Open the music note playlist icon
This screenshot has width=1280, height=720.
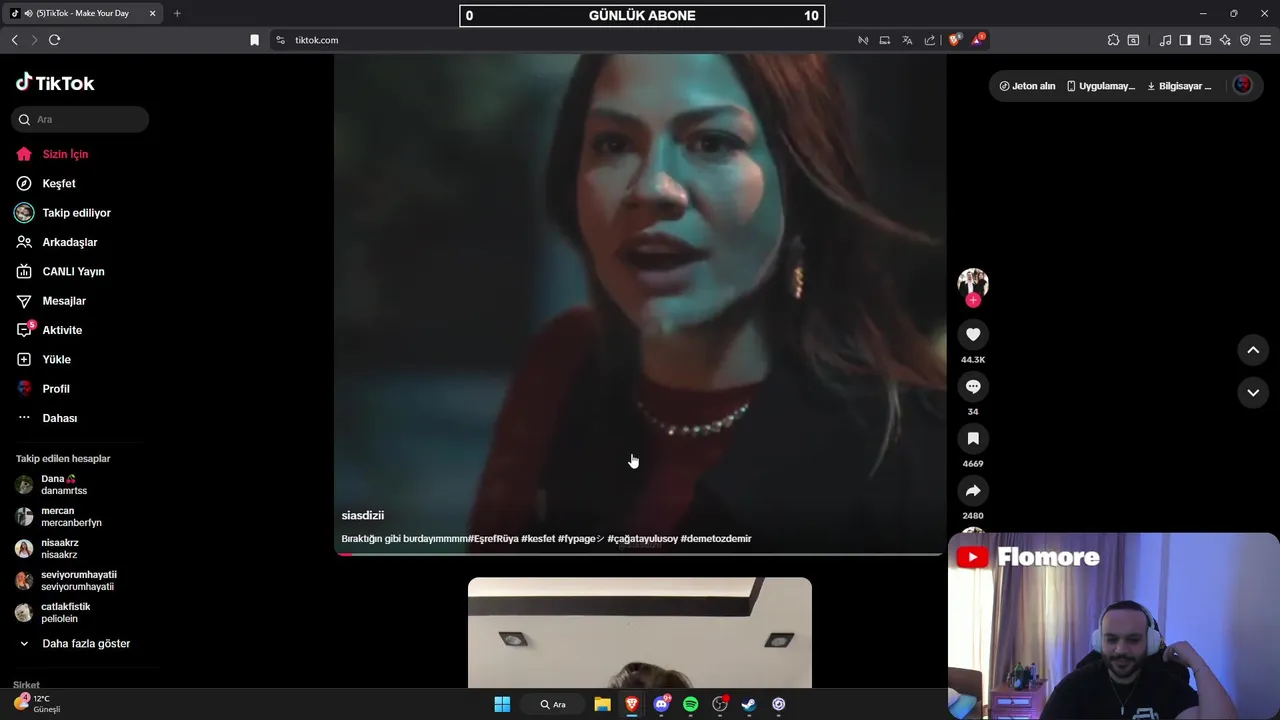(1165, 40)
